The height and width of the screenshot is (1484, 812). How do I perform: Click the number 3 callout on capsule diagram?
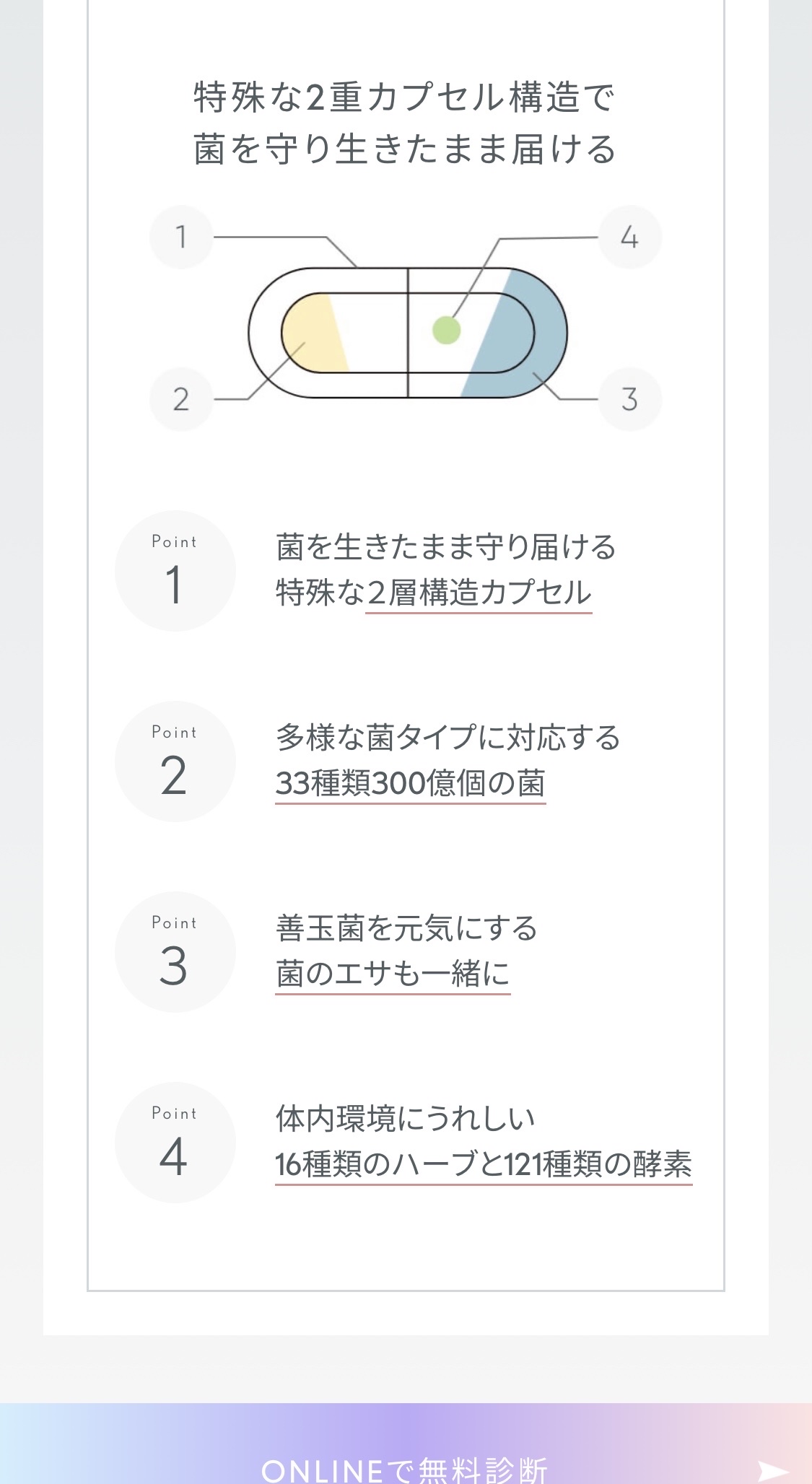(629, 399)
